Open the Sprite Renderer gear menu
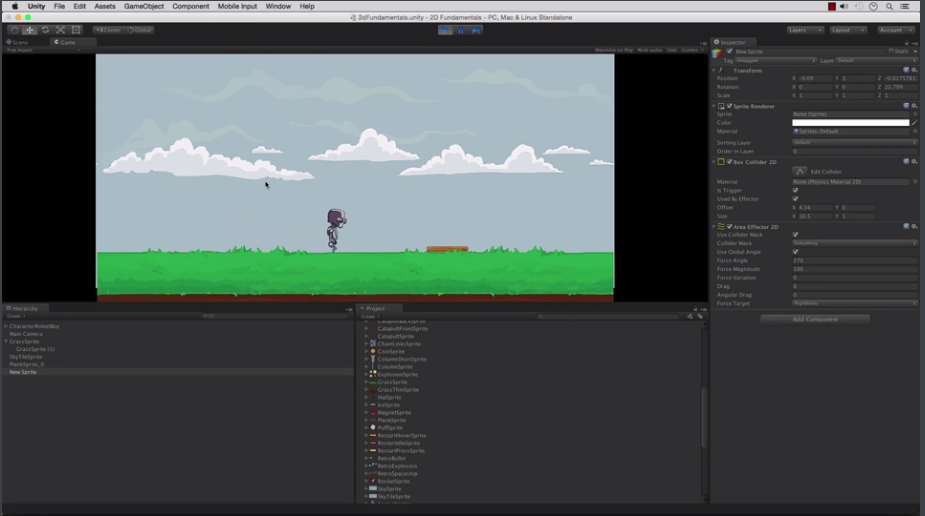 pyautogui.click(x=914, y=106)
